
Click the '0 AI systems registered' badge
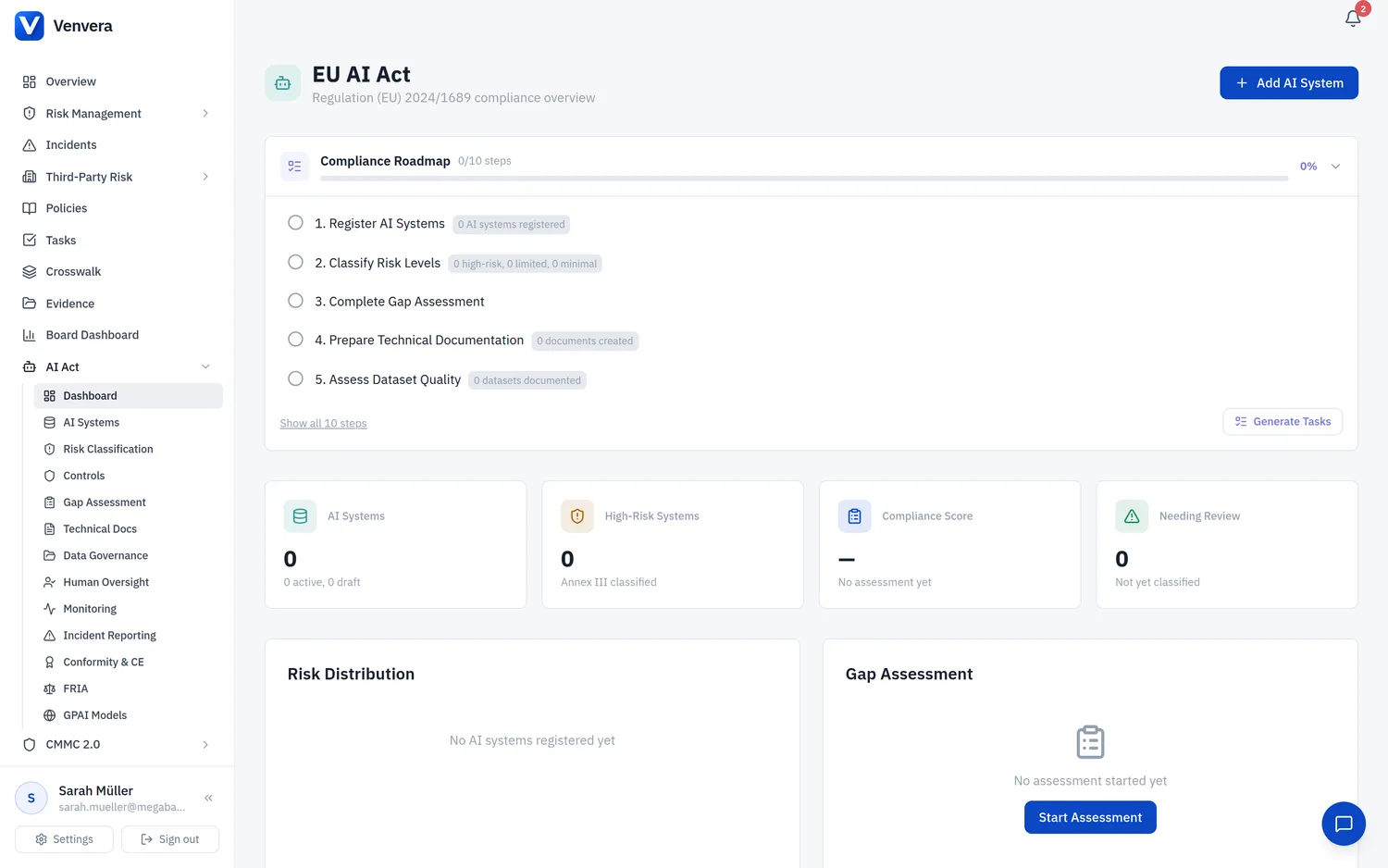(511, 225)
